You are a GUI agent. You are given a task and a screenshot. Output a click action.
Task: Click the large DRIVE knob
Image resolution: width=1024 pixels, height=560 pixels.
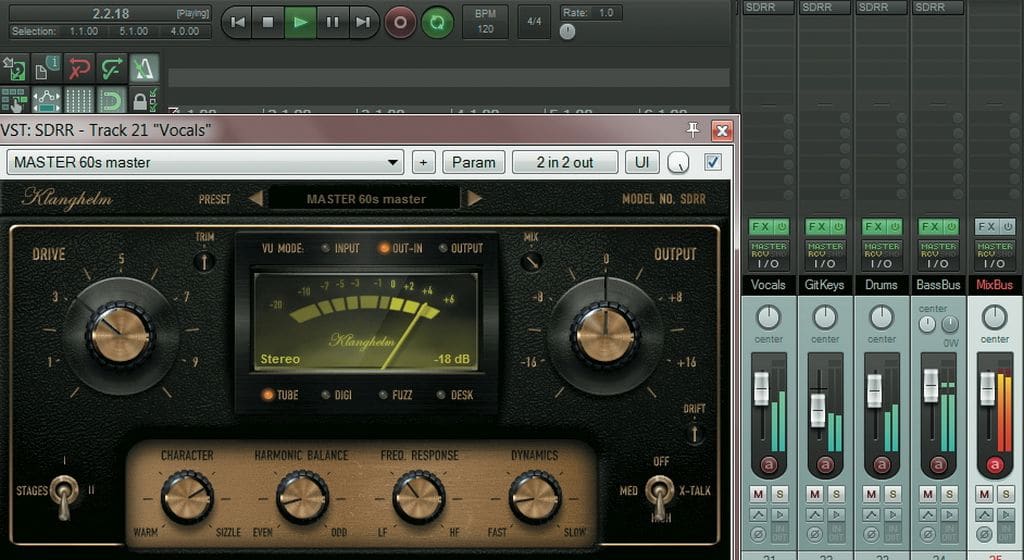[121, 335]
